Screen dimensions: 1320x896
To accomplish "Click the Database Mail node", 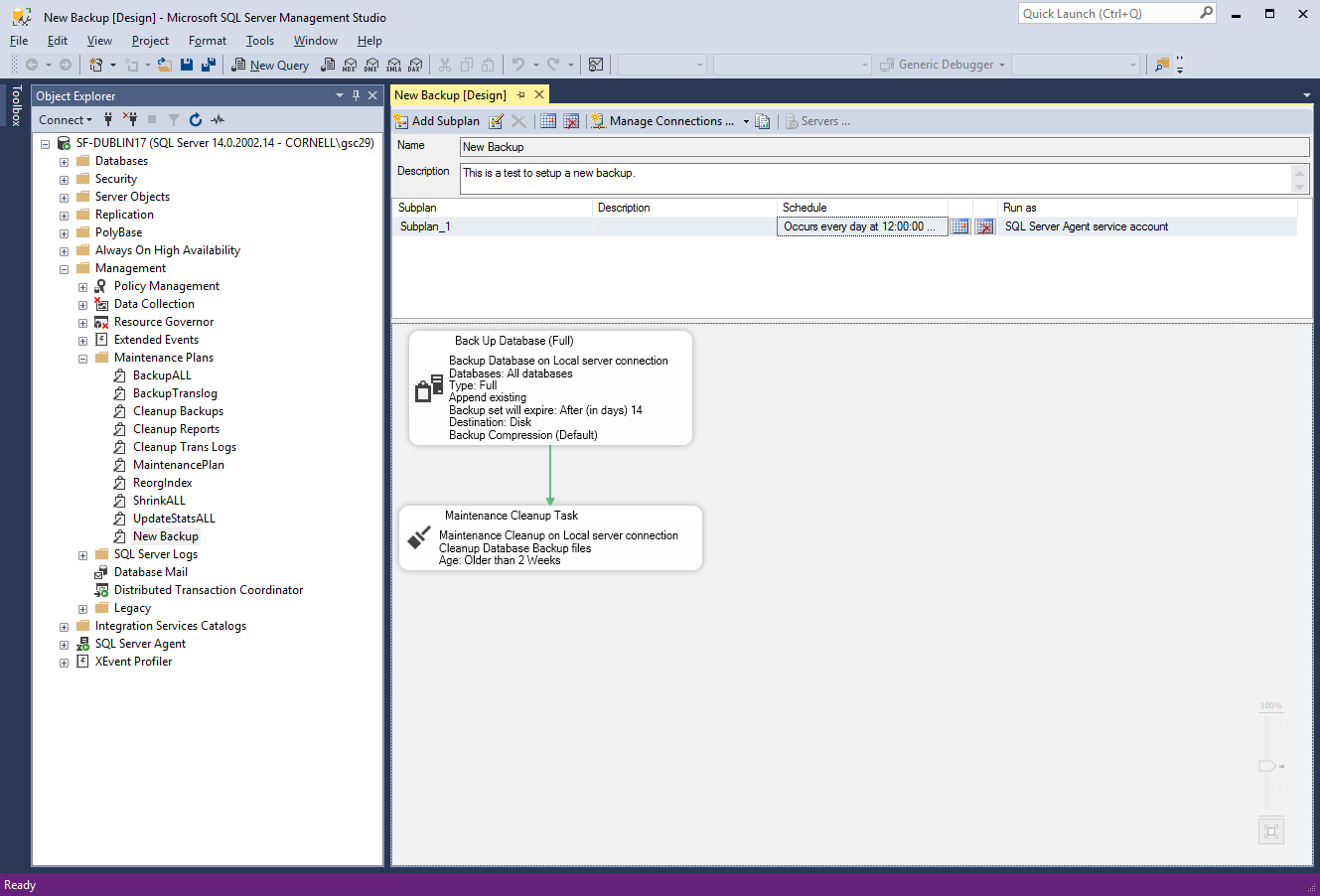I will (x=150, y=572).
